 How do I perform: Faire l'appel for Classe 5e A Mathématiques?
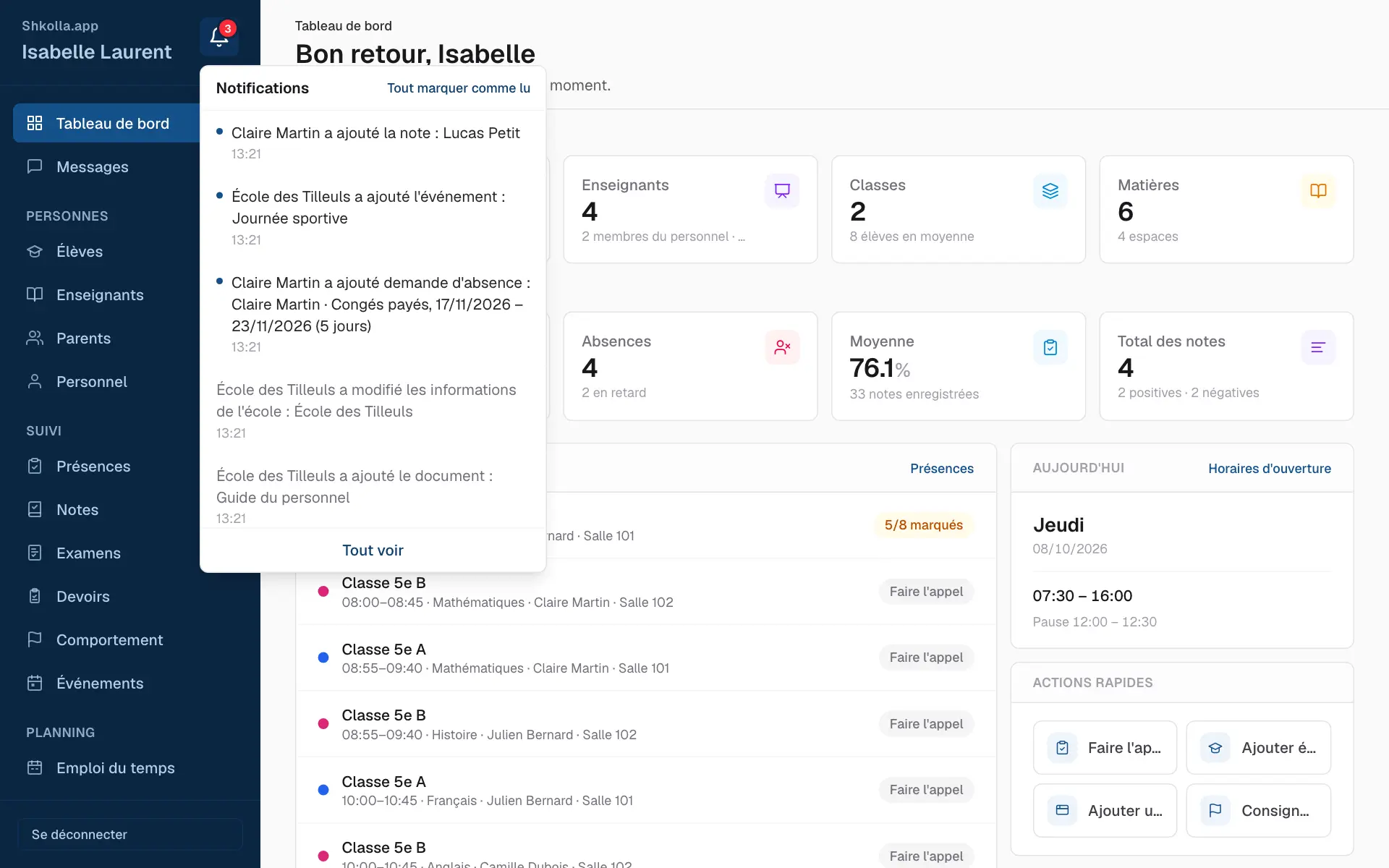pos(926,657)
